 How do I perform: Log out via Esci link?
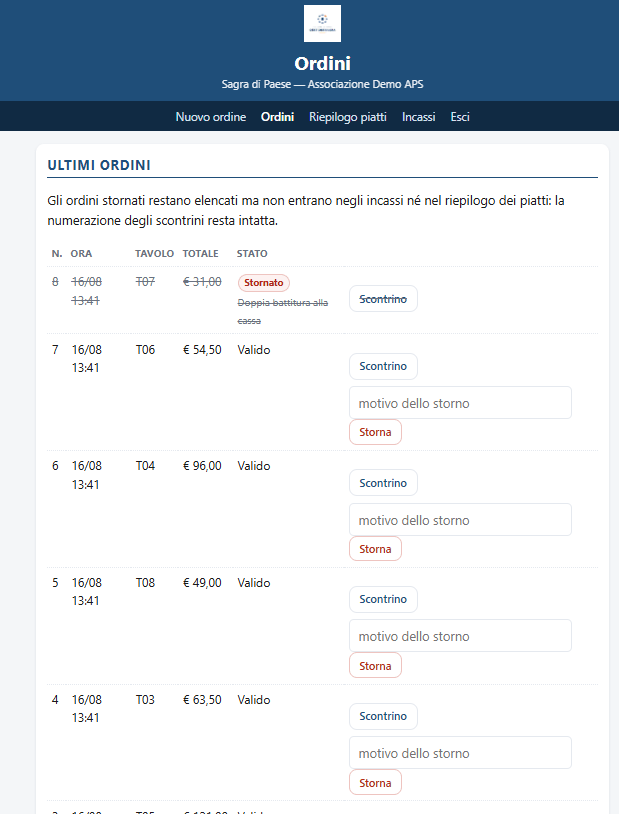[460, 117]
